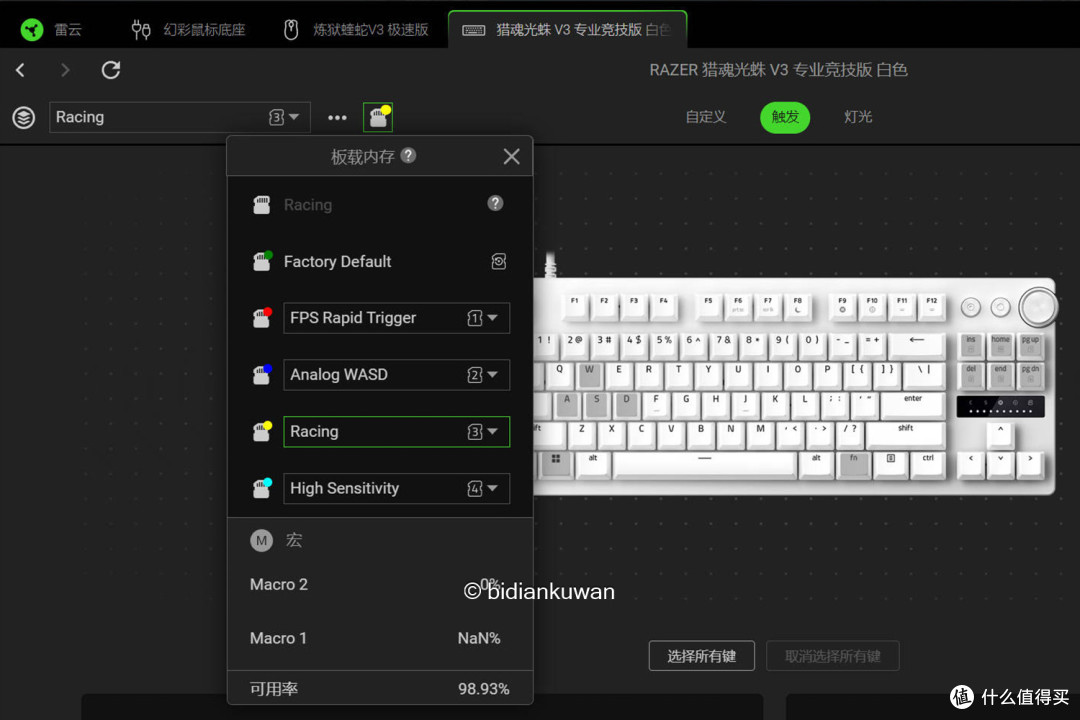Click the red slot icon for FPS Rapid Trigger
The image size is (1080, 720).
pos(262,318)
